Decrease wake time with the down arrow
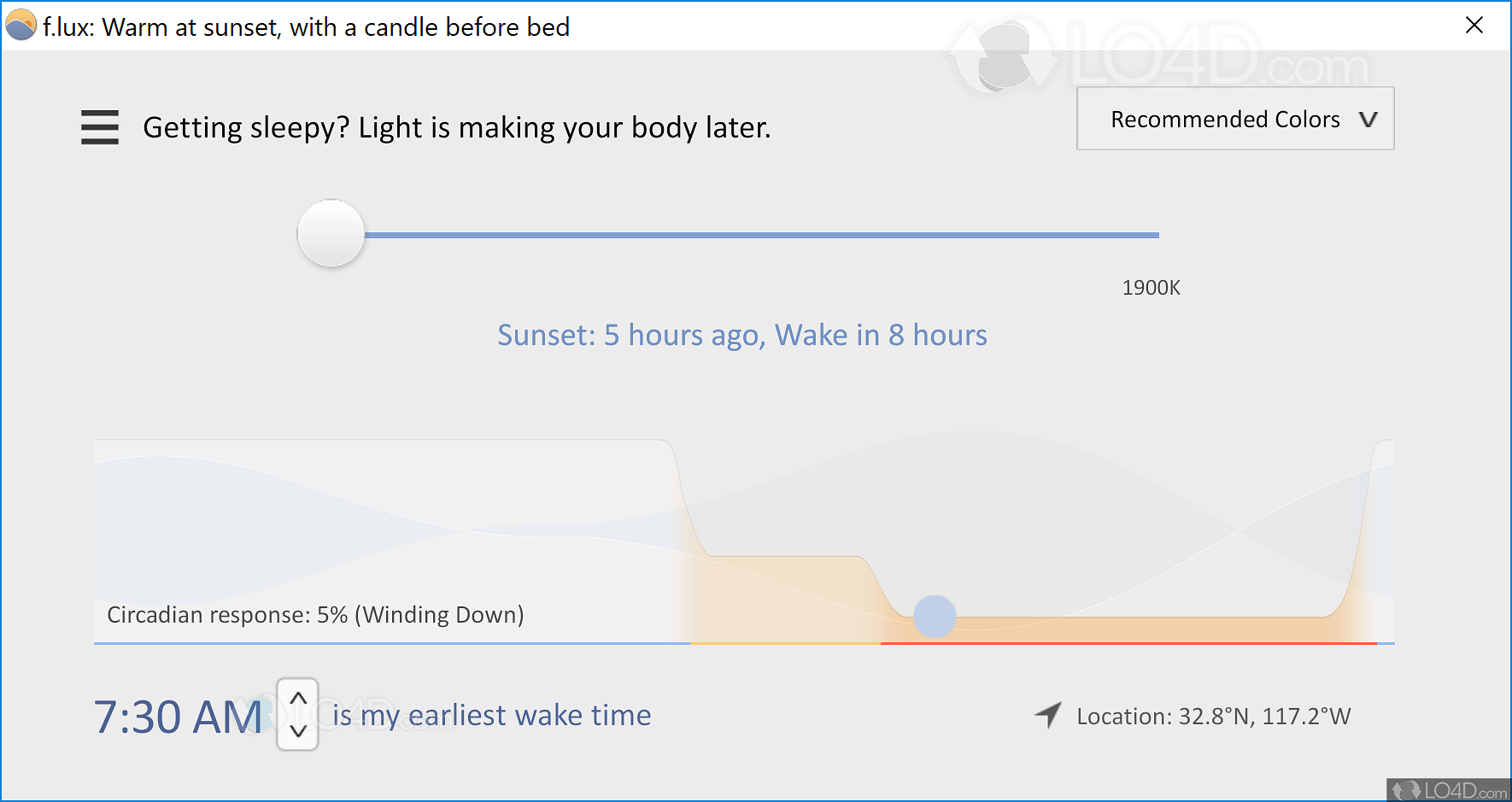Screen dimensions: 1512x802 coord(298,731)
